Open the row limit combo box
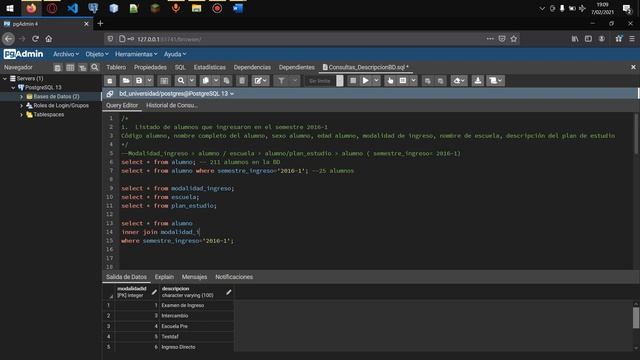The image size is (640, 360). [x=325, y=81]
